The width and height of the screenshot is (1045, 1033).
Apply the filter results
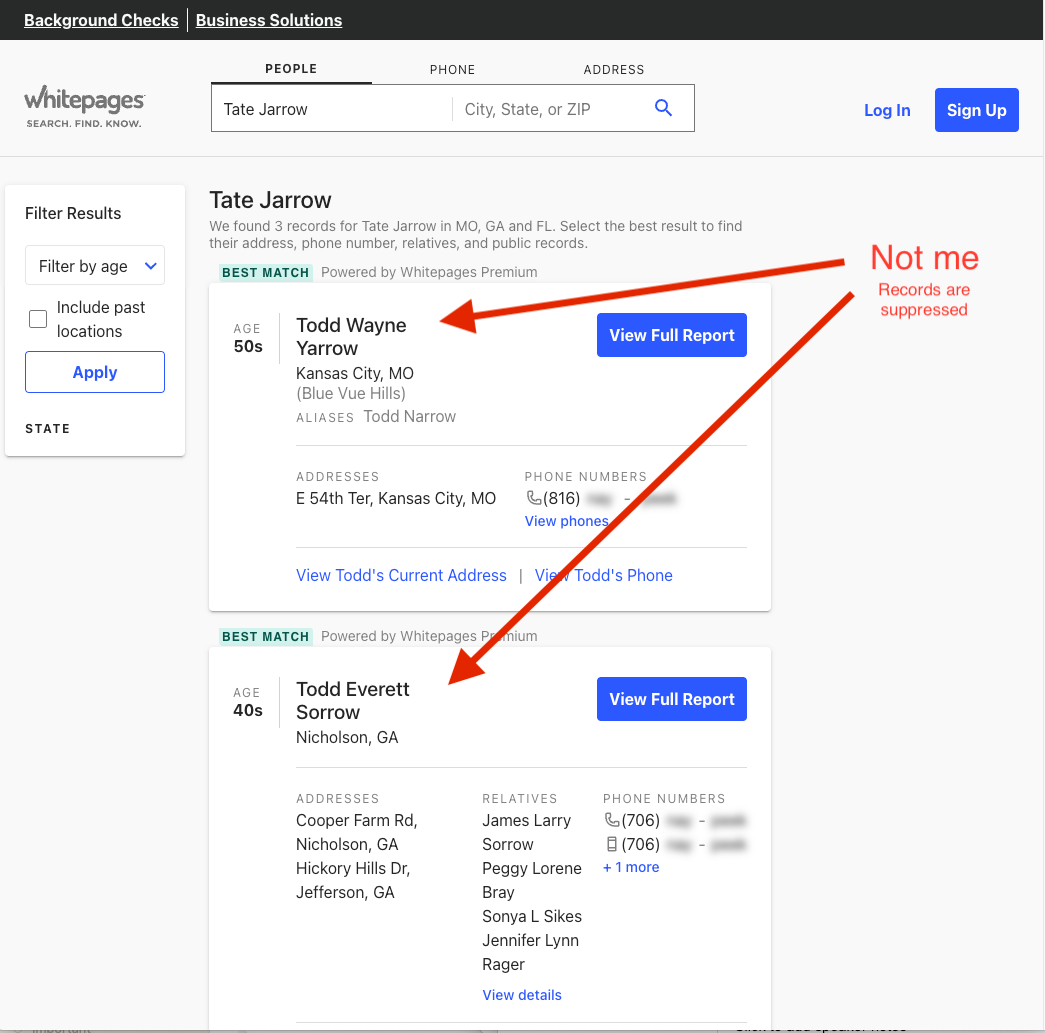(x=95, y=372)
